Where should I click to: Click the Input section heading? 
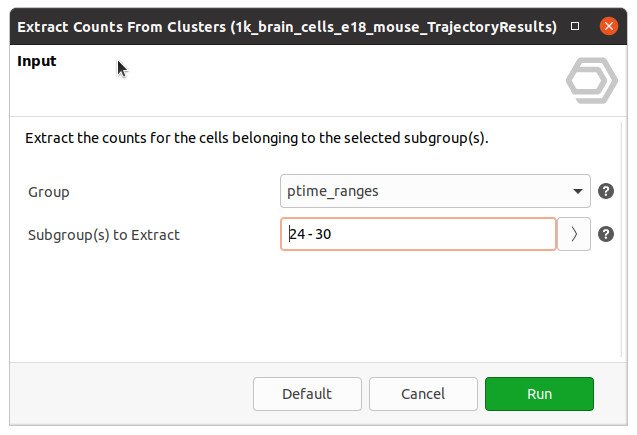(x=37, y=62)
